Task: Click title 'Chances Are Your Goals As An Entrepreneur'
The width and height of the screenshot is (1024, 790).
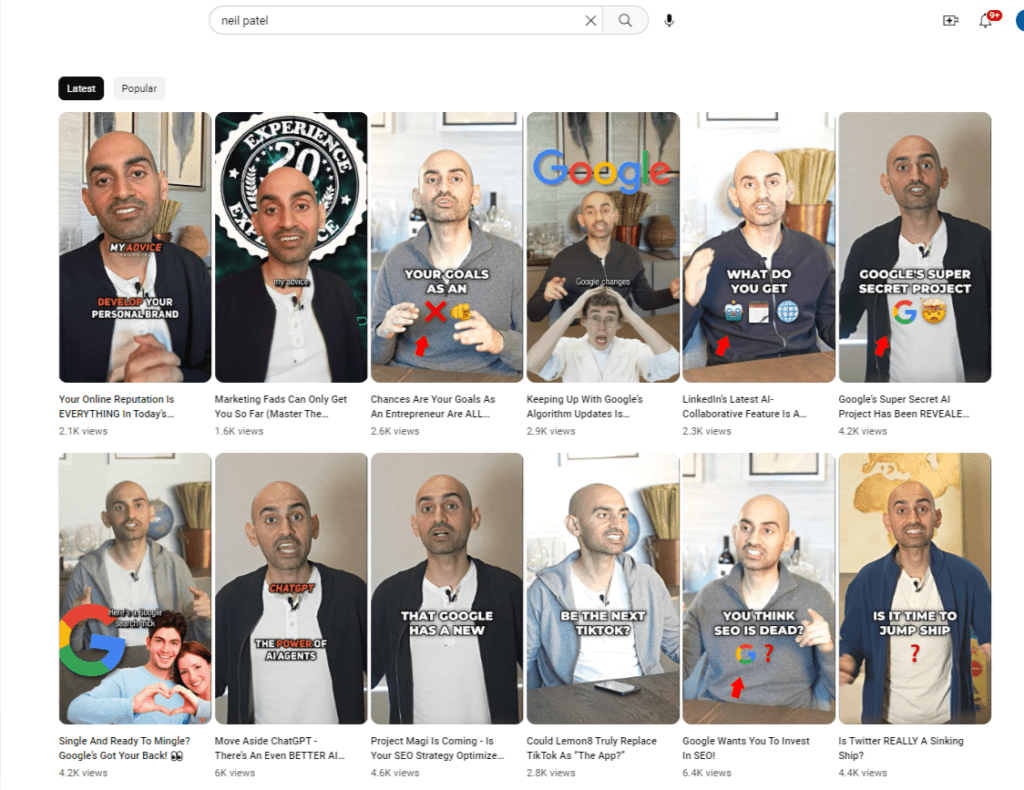Action: [433, 406]
